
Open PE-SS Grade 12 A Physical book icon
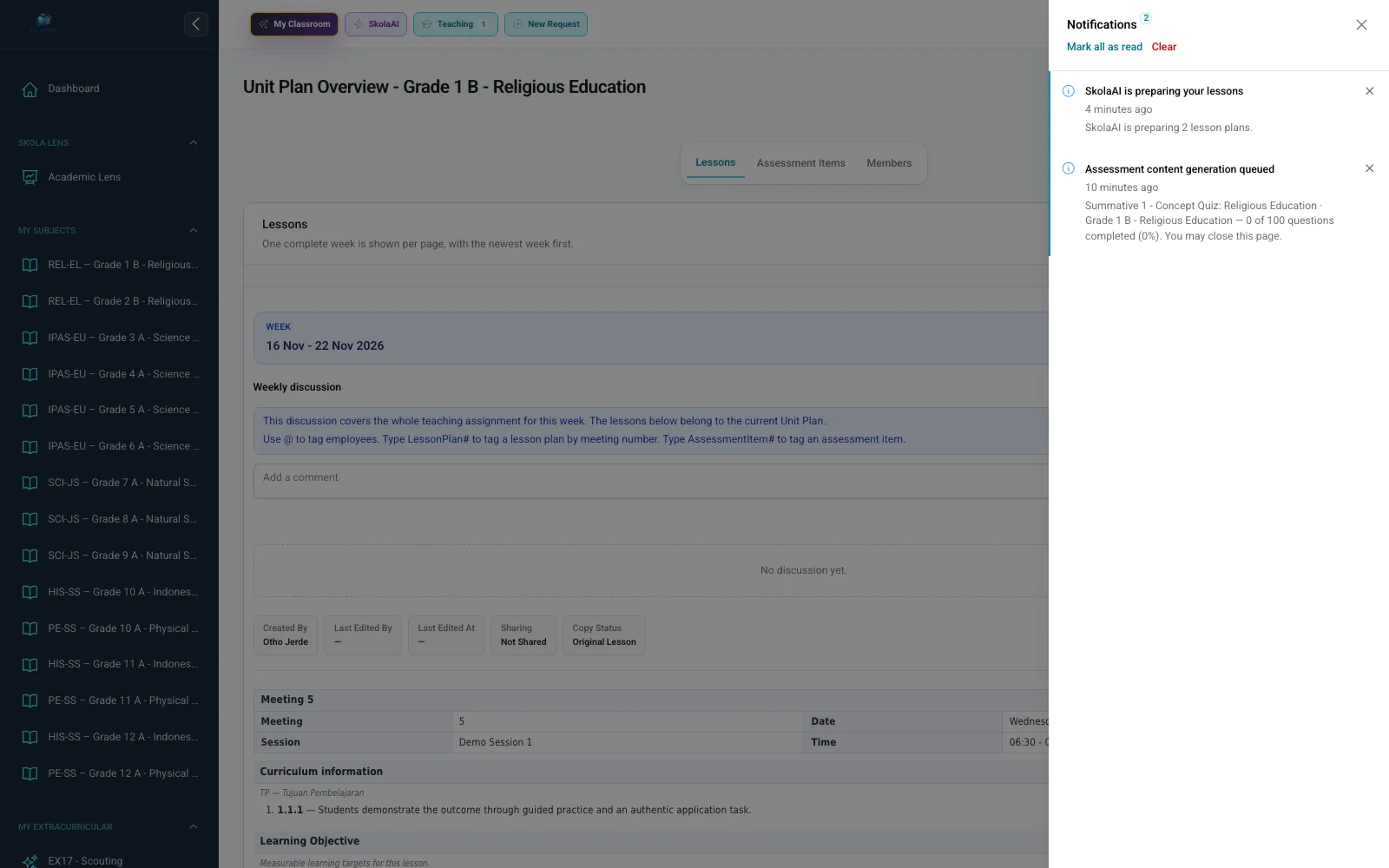tap(30, 773)
